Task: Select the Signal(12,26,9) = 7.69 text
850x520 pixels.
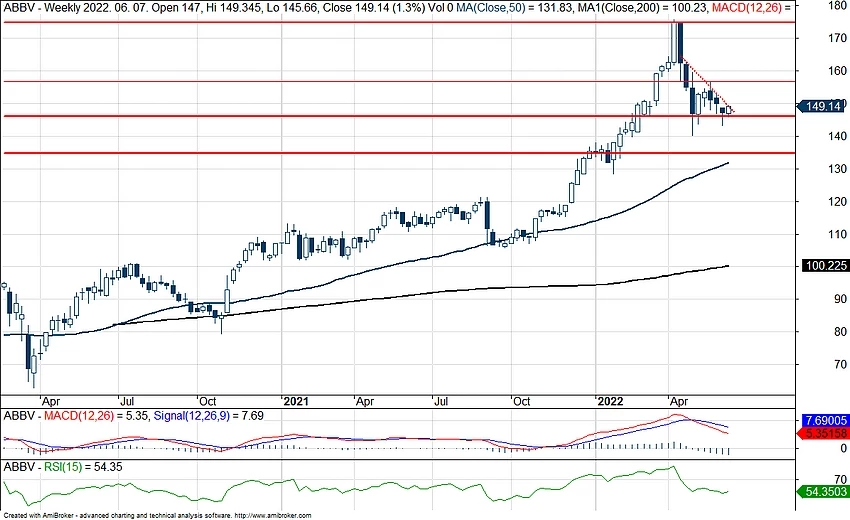Action: (x=209, y=416)
